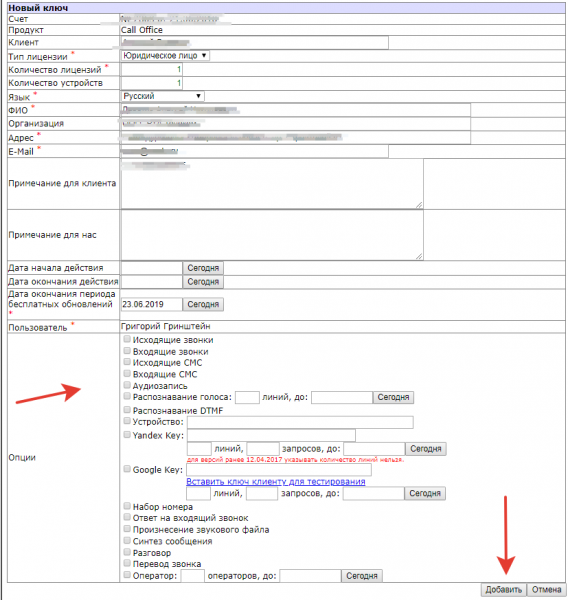Click Google Key линий count field
This screenshot has width=568, height=600.
pos(198,493)
